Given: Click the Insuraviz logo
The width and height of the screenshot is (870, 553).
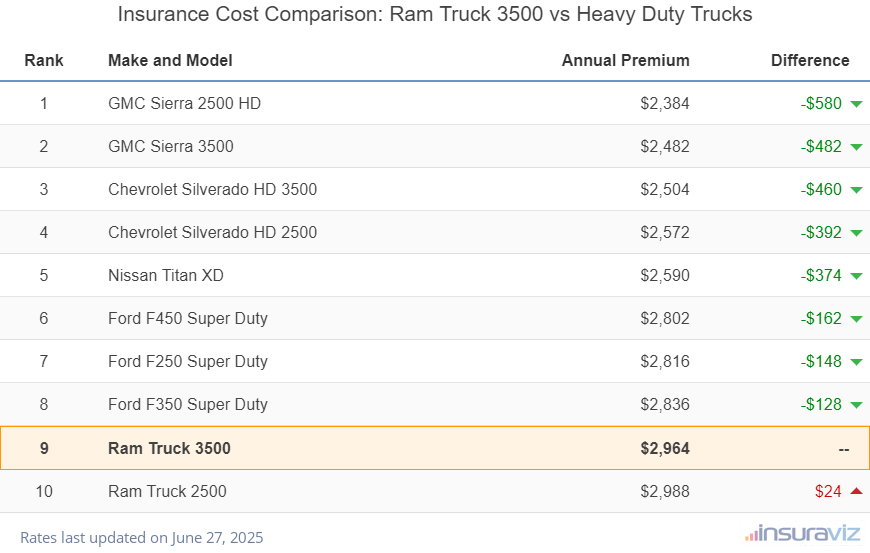Looking at the screenshot, I should coord(802,534).
